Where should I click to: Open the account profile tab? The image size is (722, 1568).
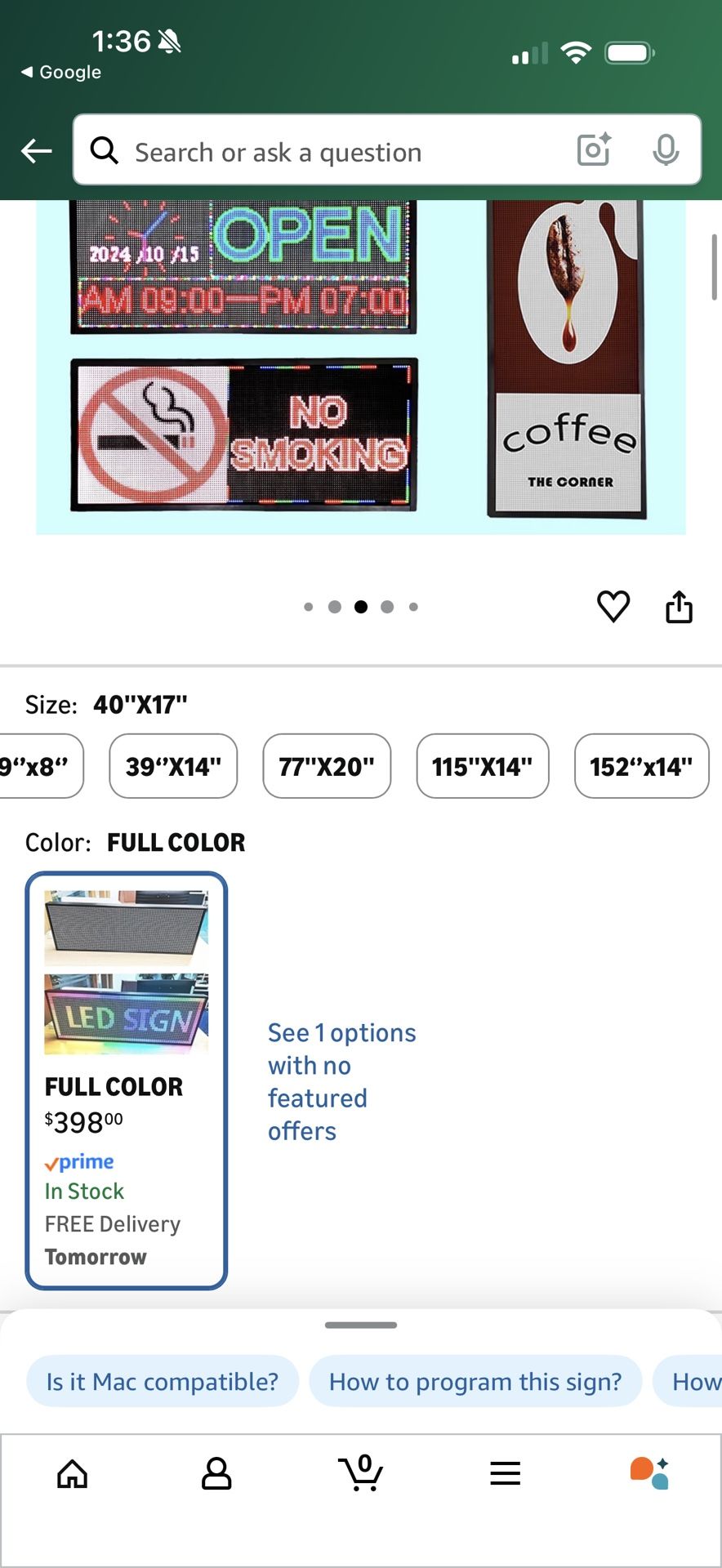(x=216, y=1474)
